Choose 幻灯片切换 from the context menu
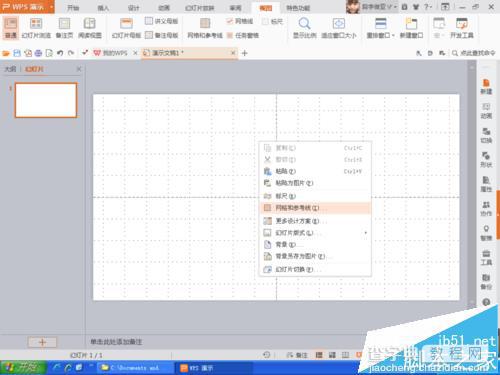This screenshot has width=500, height=375. [315, 269]
